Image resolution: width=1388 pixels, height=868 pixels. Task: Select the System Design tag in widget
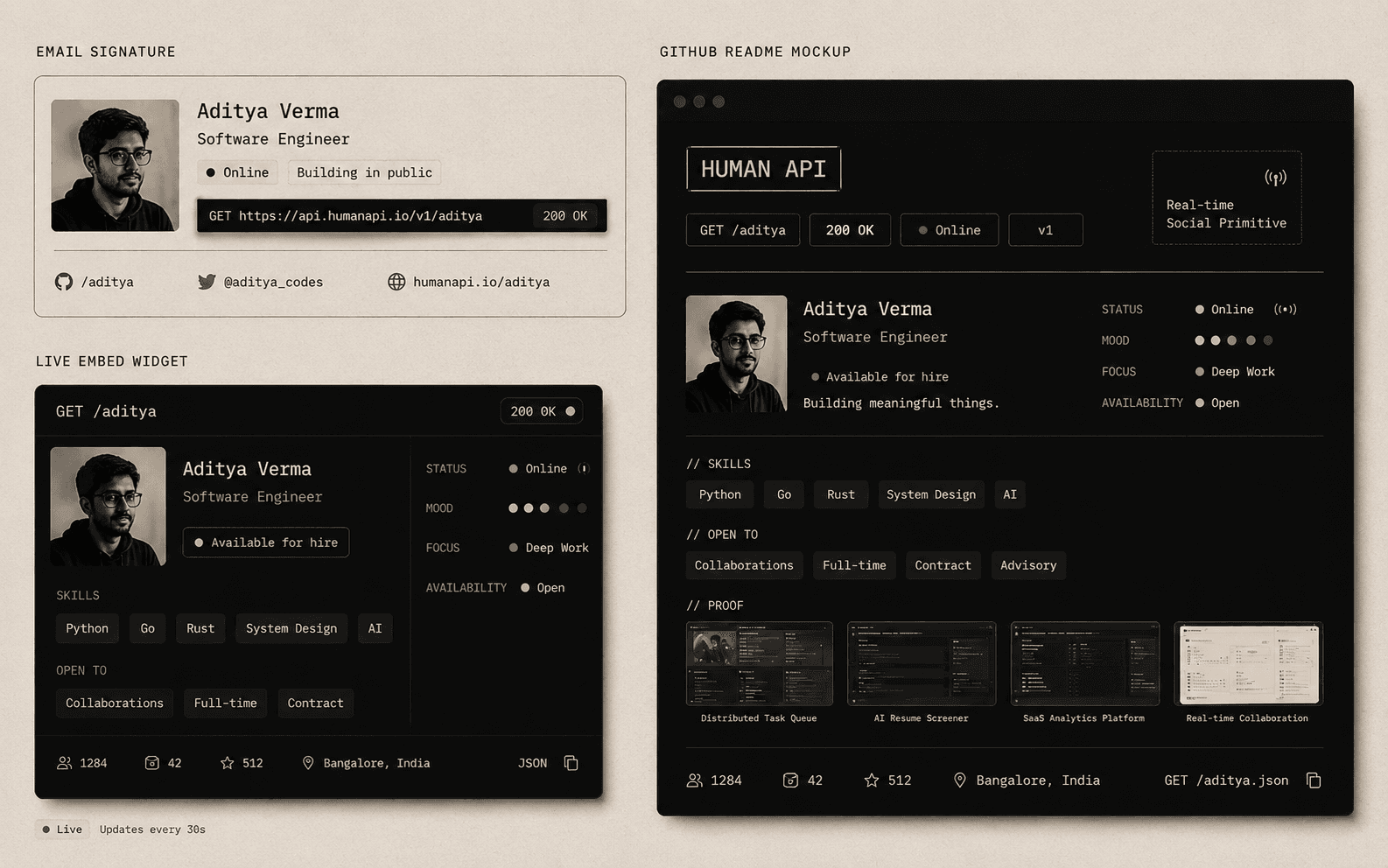coord(291,628)
